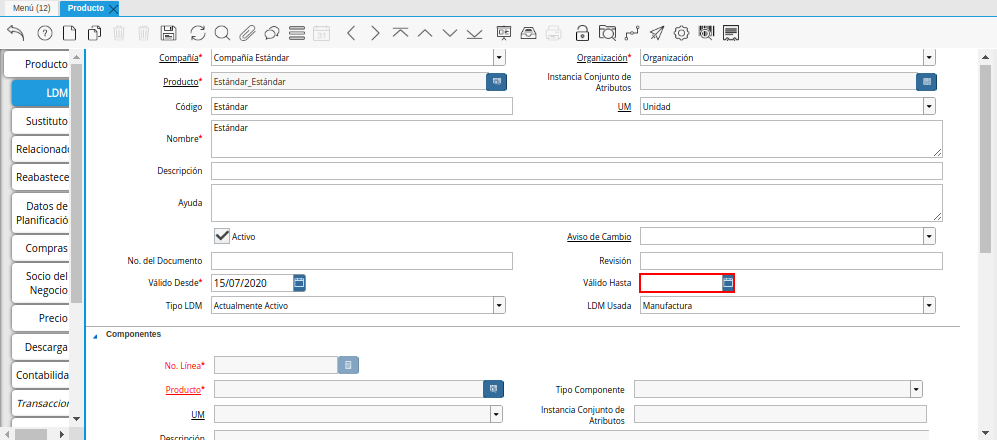This screenshot has width=997, height=440.
Task: Click the Refresh icon in the toolbar
Action: [197, 33]
